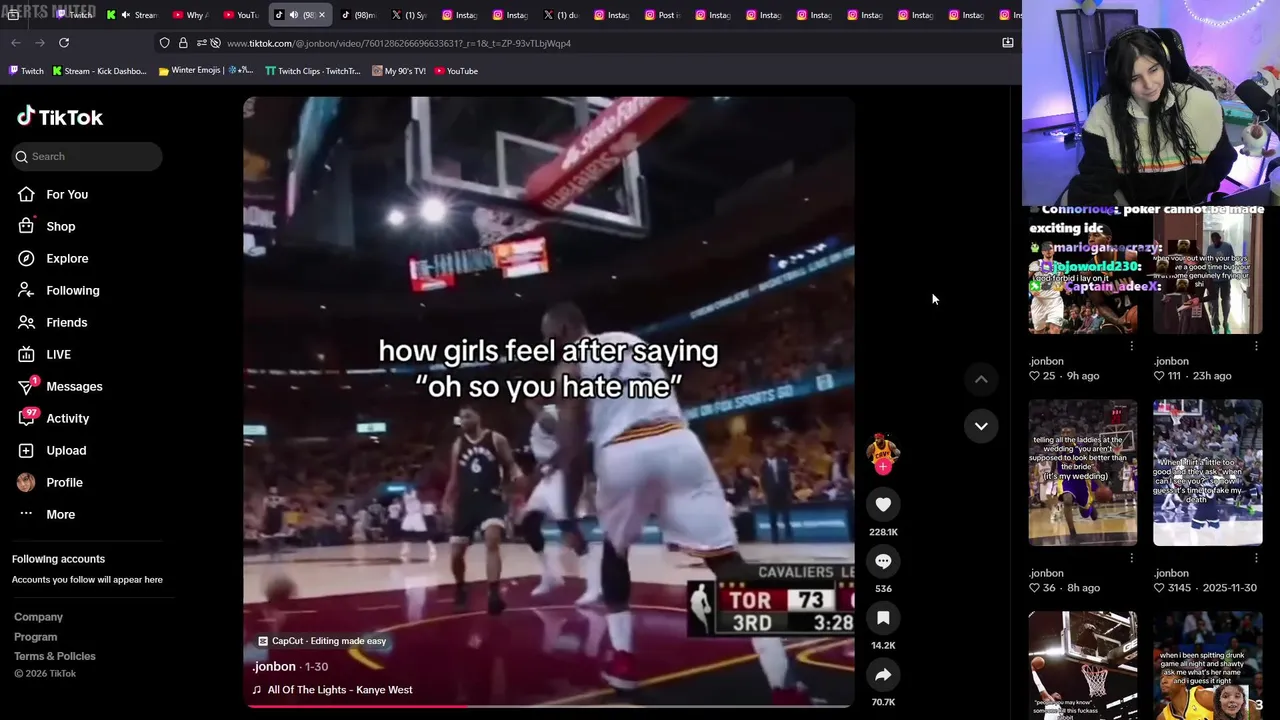The image size is (1280, 720).
Task: Open the LIVE section
Action: point(45,354)
